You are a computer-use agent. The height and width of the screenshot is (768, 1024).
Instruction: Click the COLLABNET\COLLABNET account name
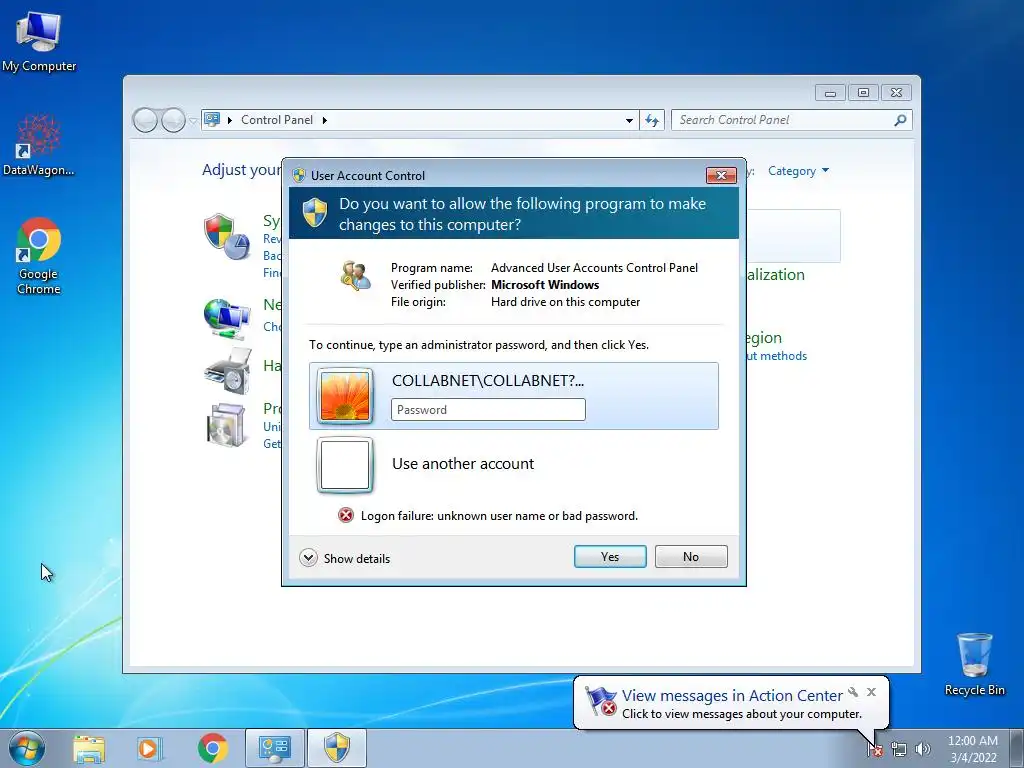[488, 381]
